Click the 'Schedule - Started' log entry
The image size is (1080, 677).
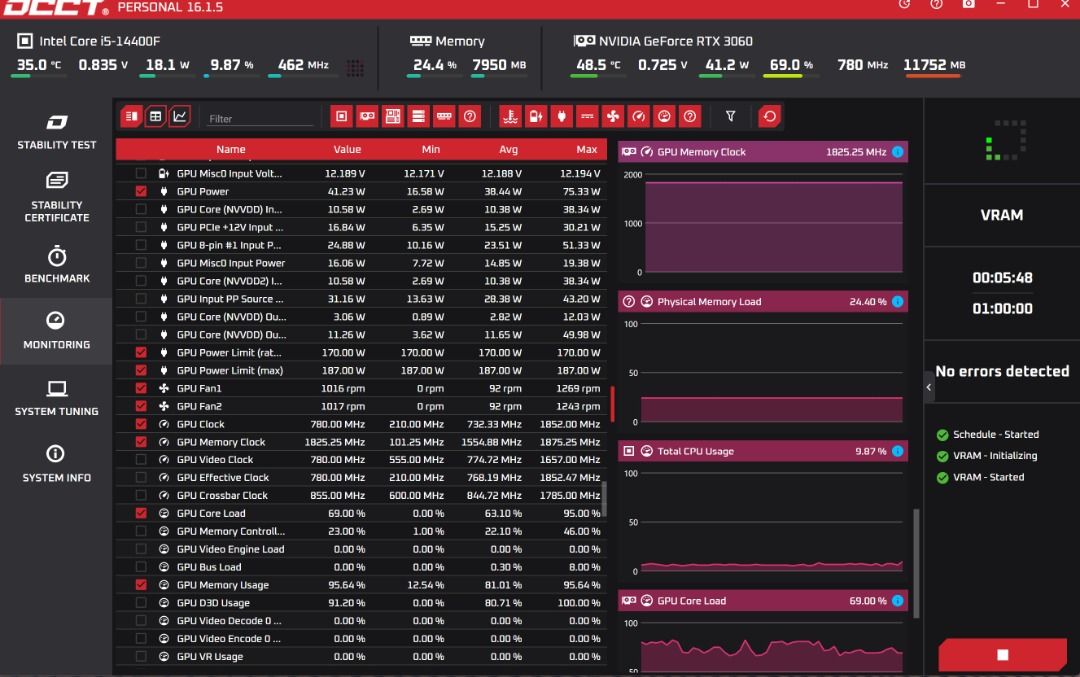[995, 434]
